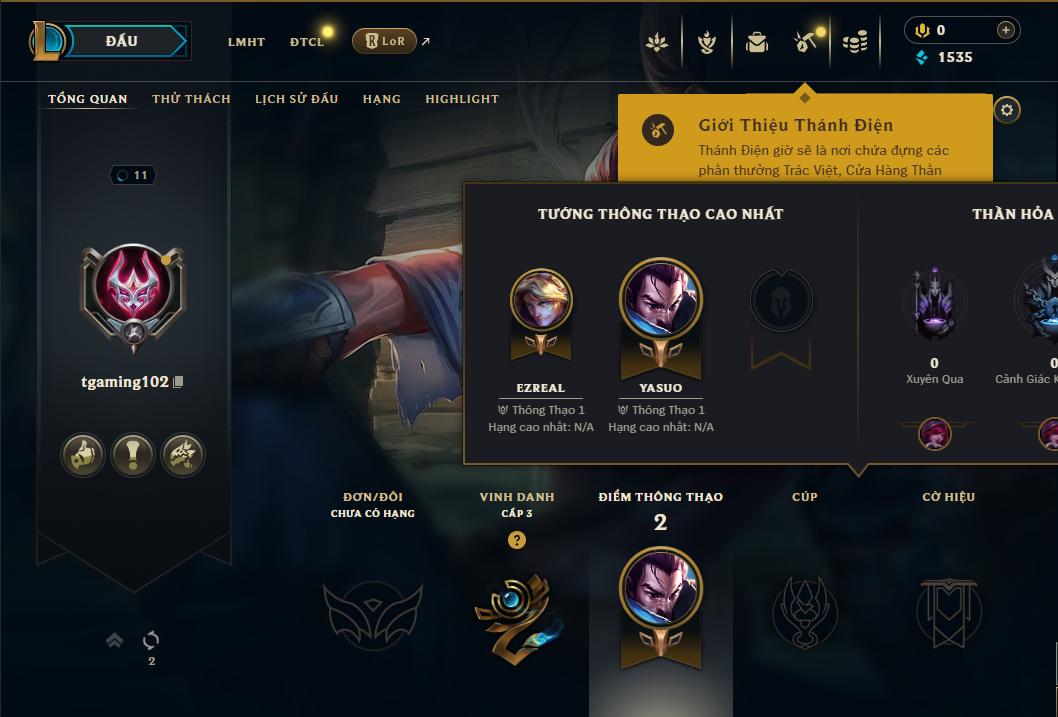Select the exclamation mark token icon

(133, 455)
